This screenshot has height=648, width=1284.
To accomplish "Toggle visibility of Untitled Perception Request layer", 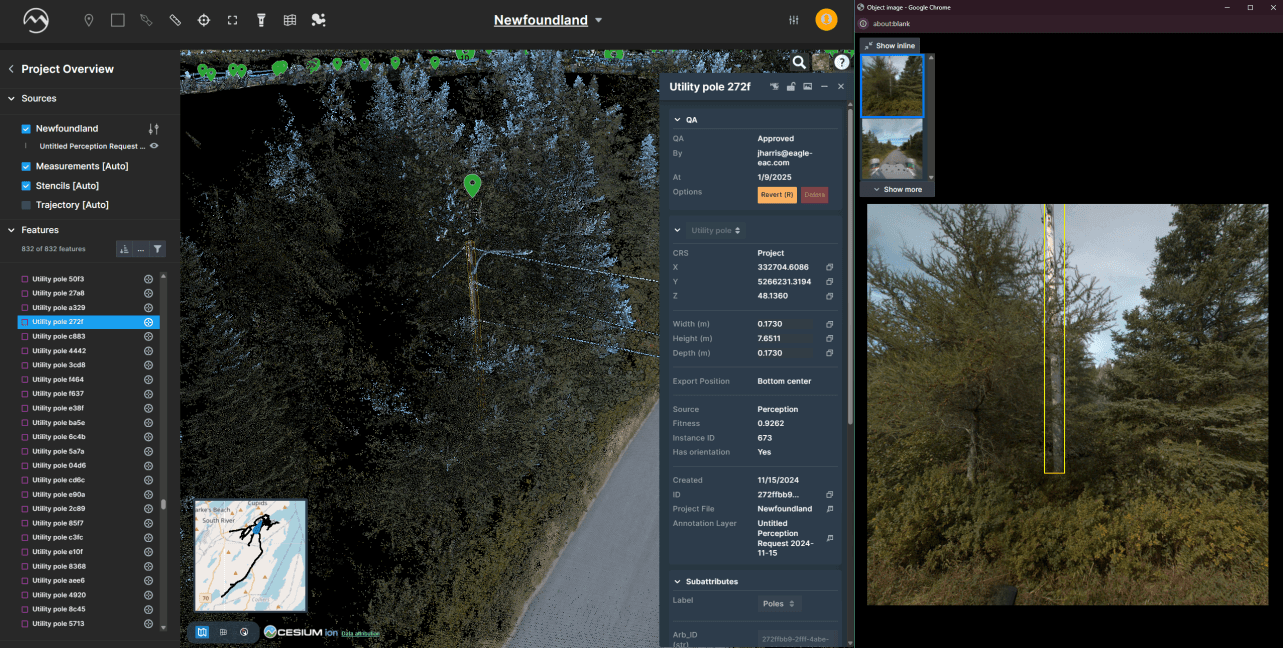I will pyautogui.click(x=154, y=146).
